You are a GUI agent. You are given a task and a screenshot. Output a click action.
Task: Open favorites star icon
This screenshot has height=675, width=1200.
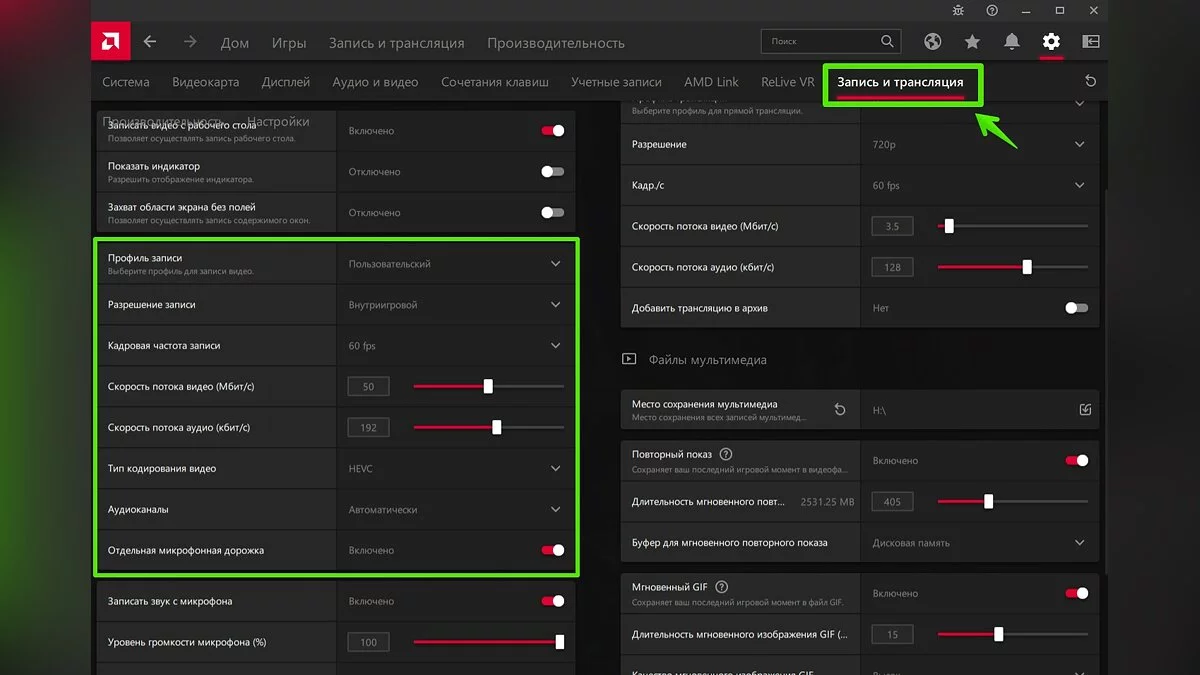point(972,42)
